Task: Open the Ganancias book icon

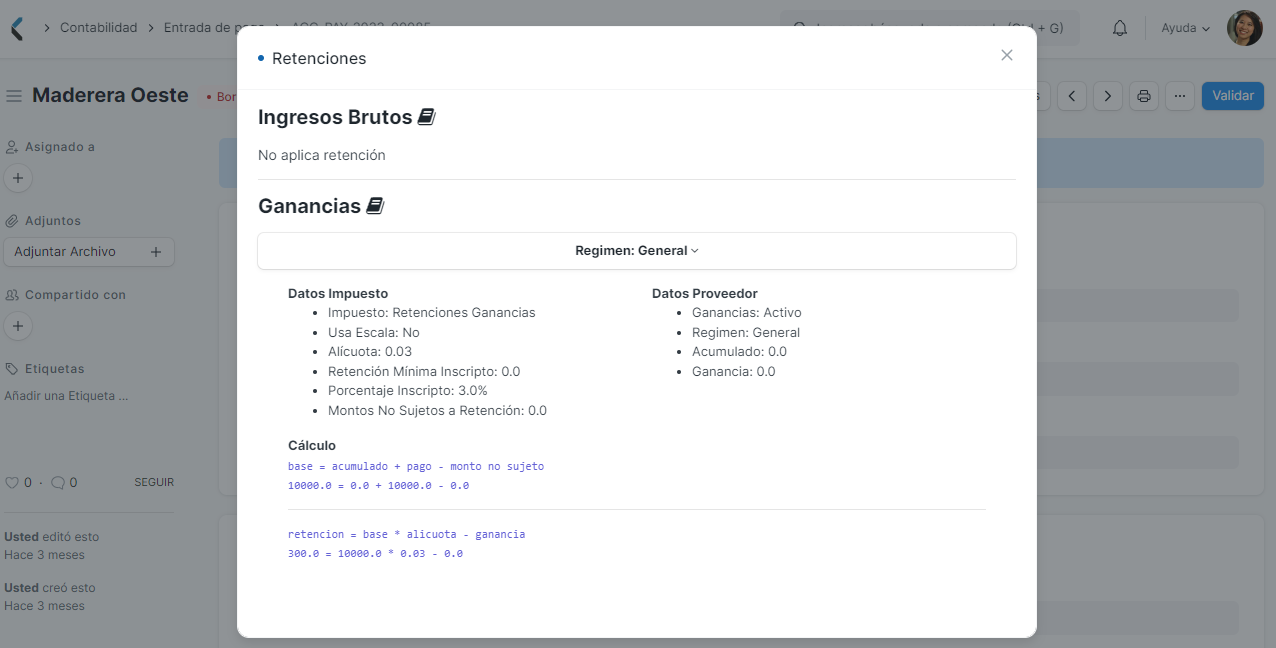Action: pyautogui.click(x=375, y=206)
